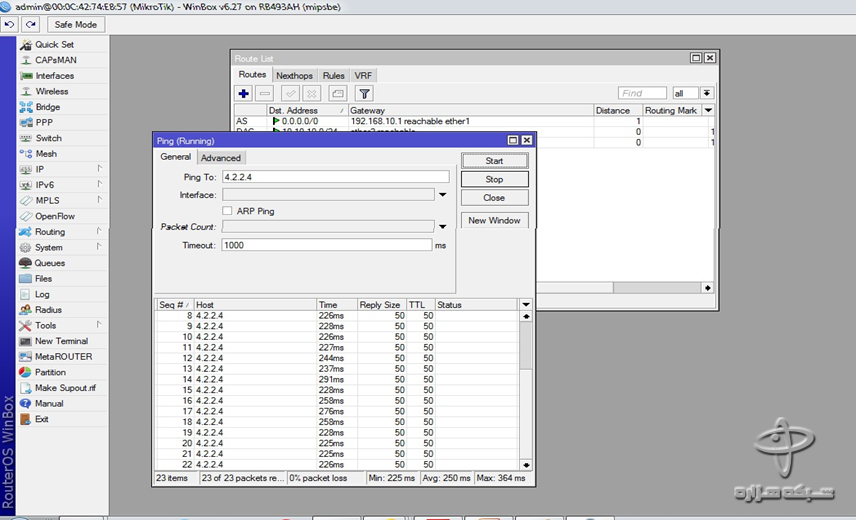Open the filter funnel in Route List
Image resolution: width=856 pixels, height=520 pixels.
point(364,94)
